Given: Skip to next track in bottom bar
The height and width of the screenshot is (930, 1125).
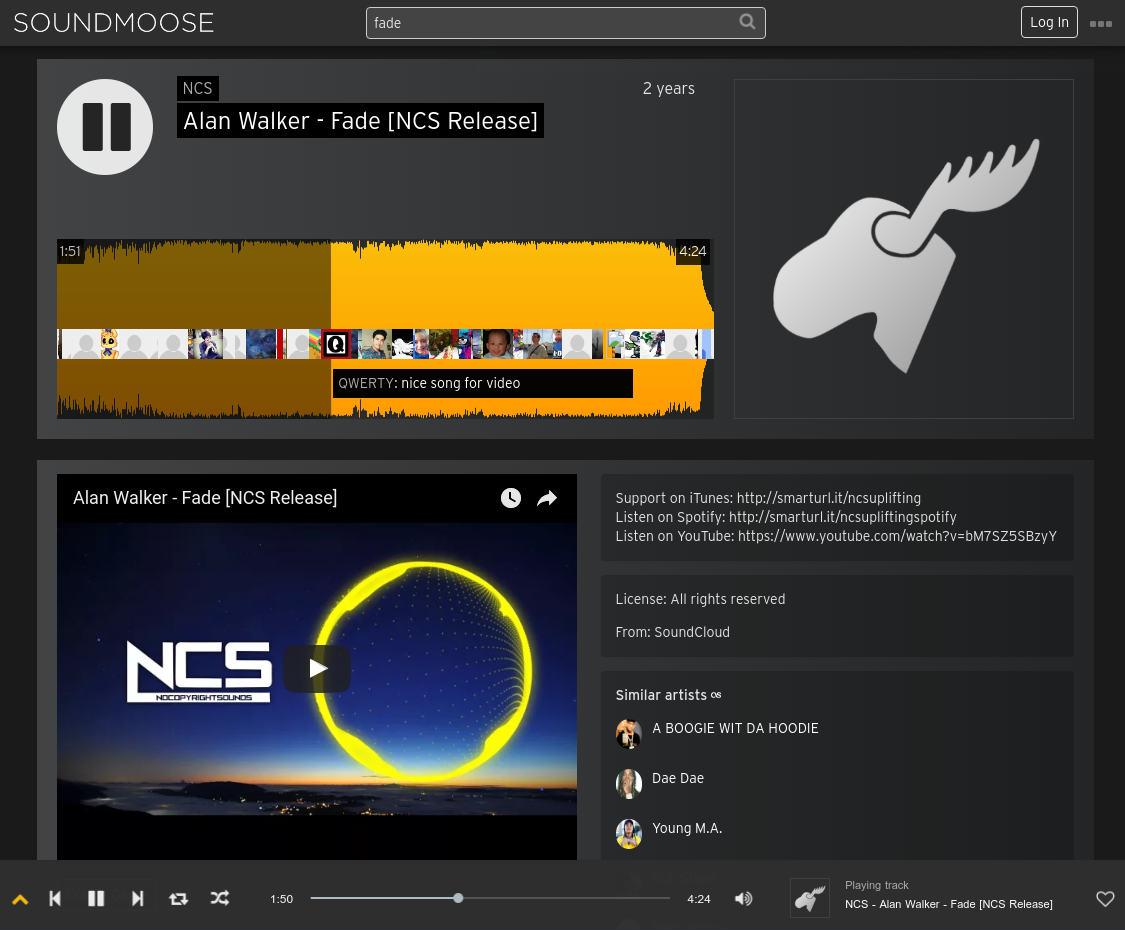Looking at the screenshot, I should [x=138, y=898].
